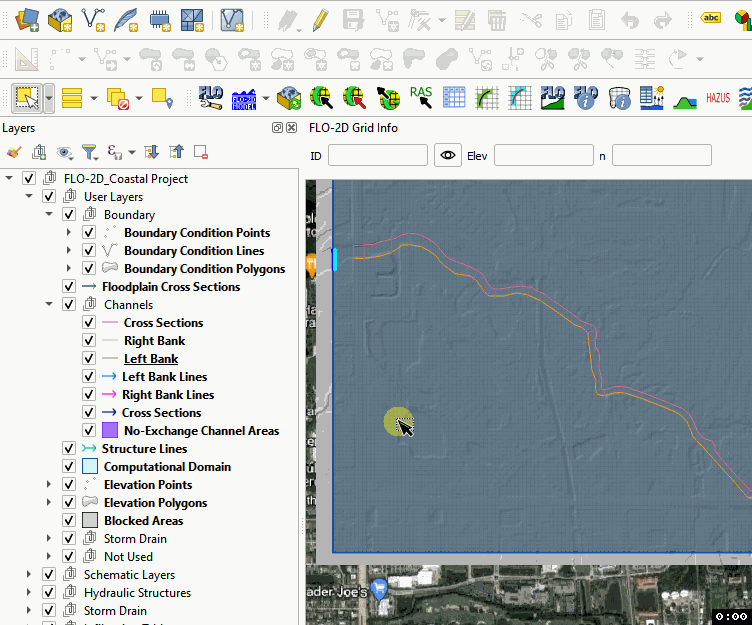Viewport: 752px width, 625px height.
Task: Expand the Elevation Points layer
Action: [49, 485]
